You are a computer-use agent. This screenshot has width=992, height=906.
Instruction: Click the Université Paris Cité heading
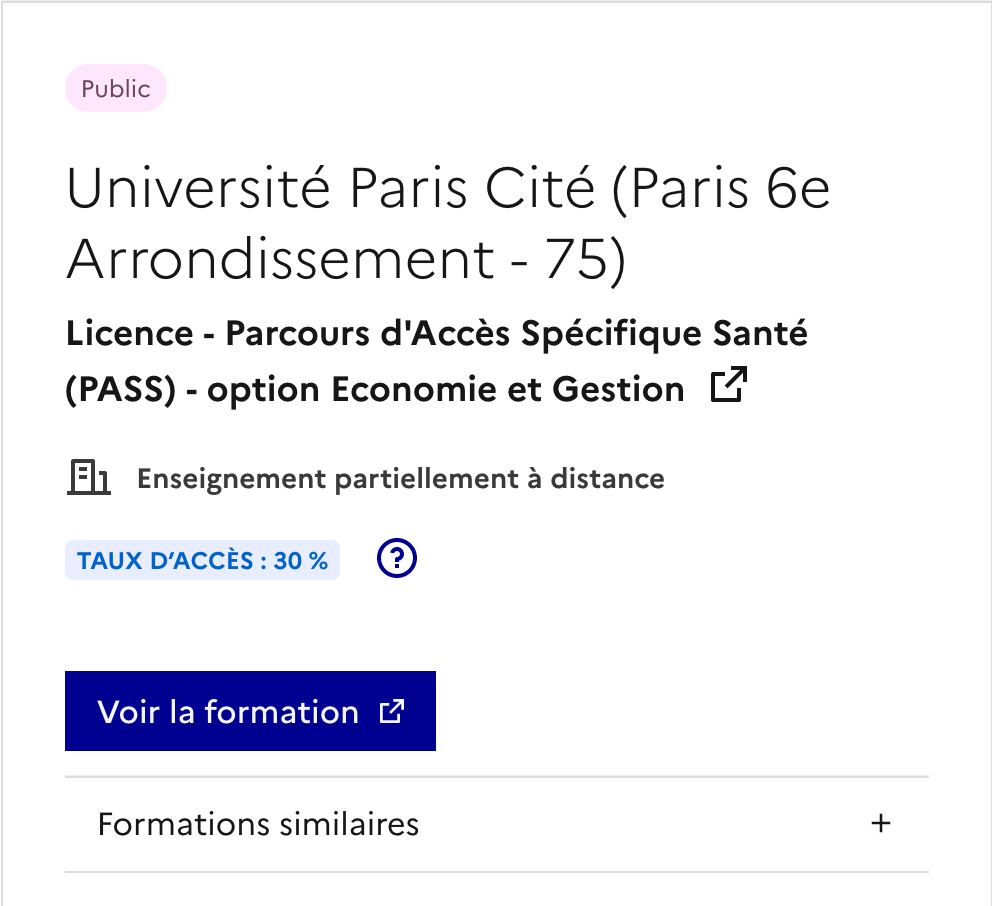[448, 190]
